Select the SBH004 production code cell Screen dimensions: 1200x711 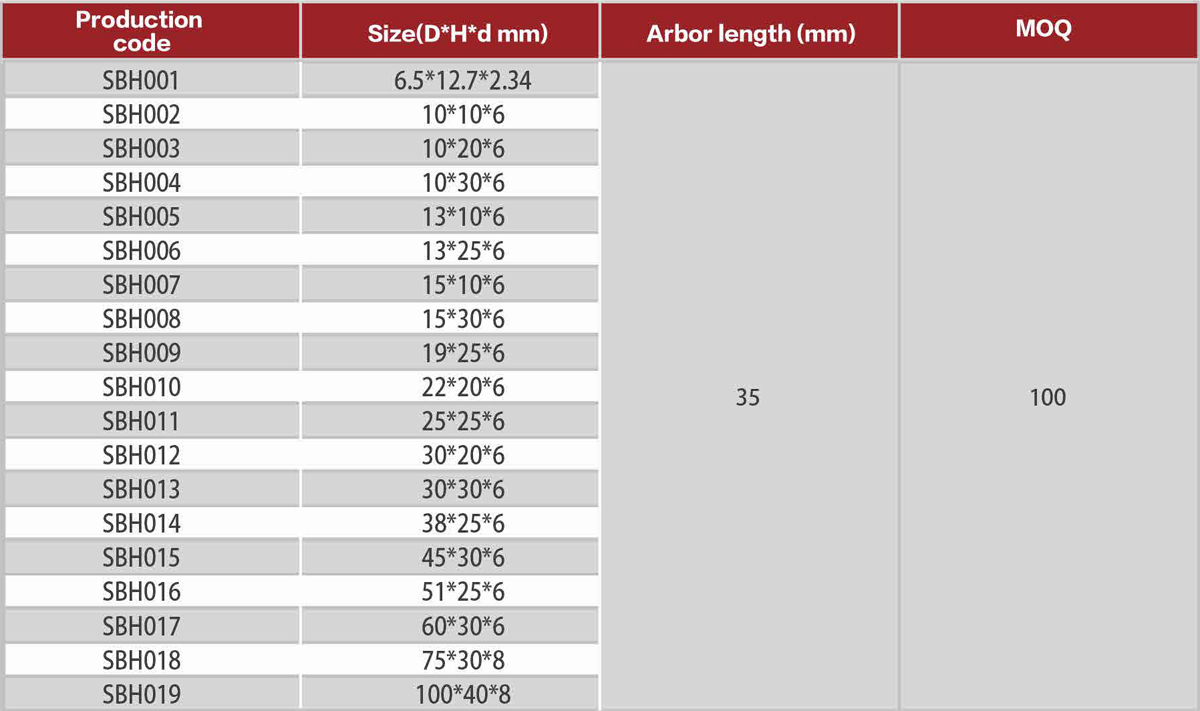pos(141,183)
